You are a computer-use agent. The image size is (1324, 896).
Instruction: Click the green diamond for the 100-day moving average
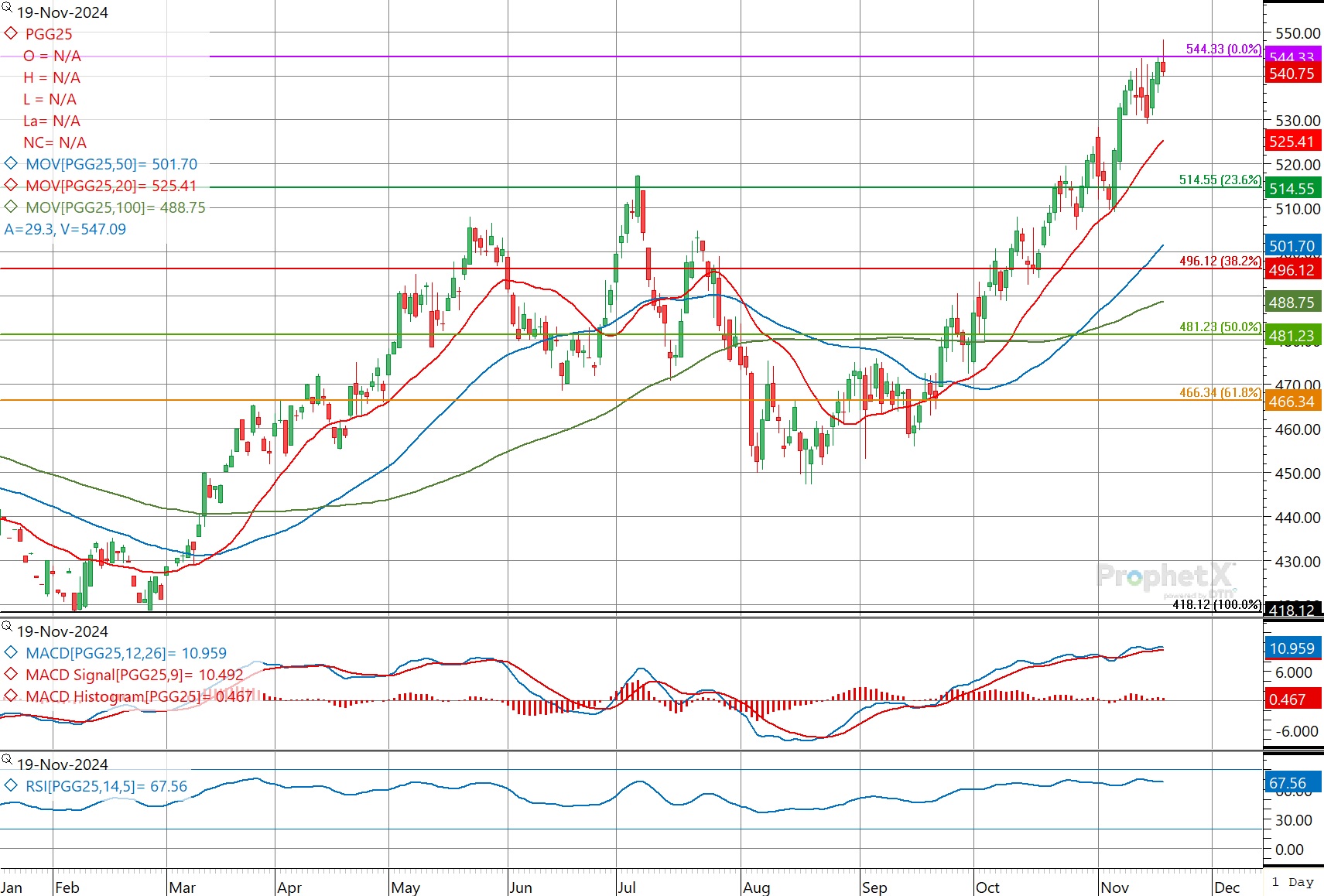pyautogui.click(x=11, y=207)
